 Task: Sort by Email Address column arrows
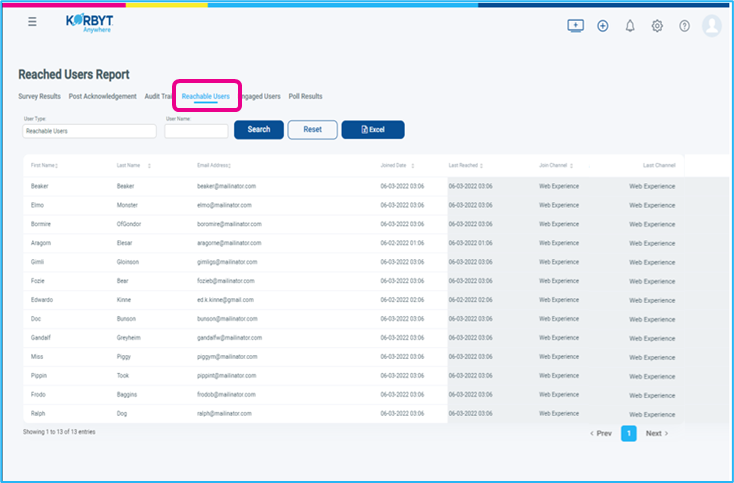click(x=230, y=166)
